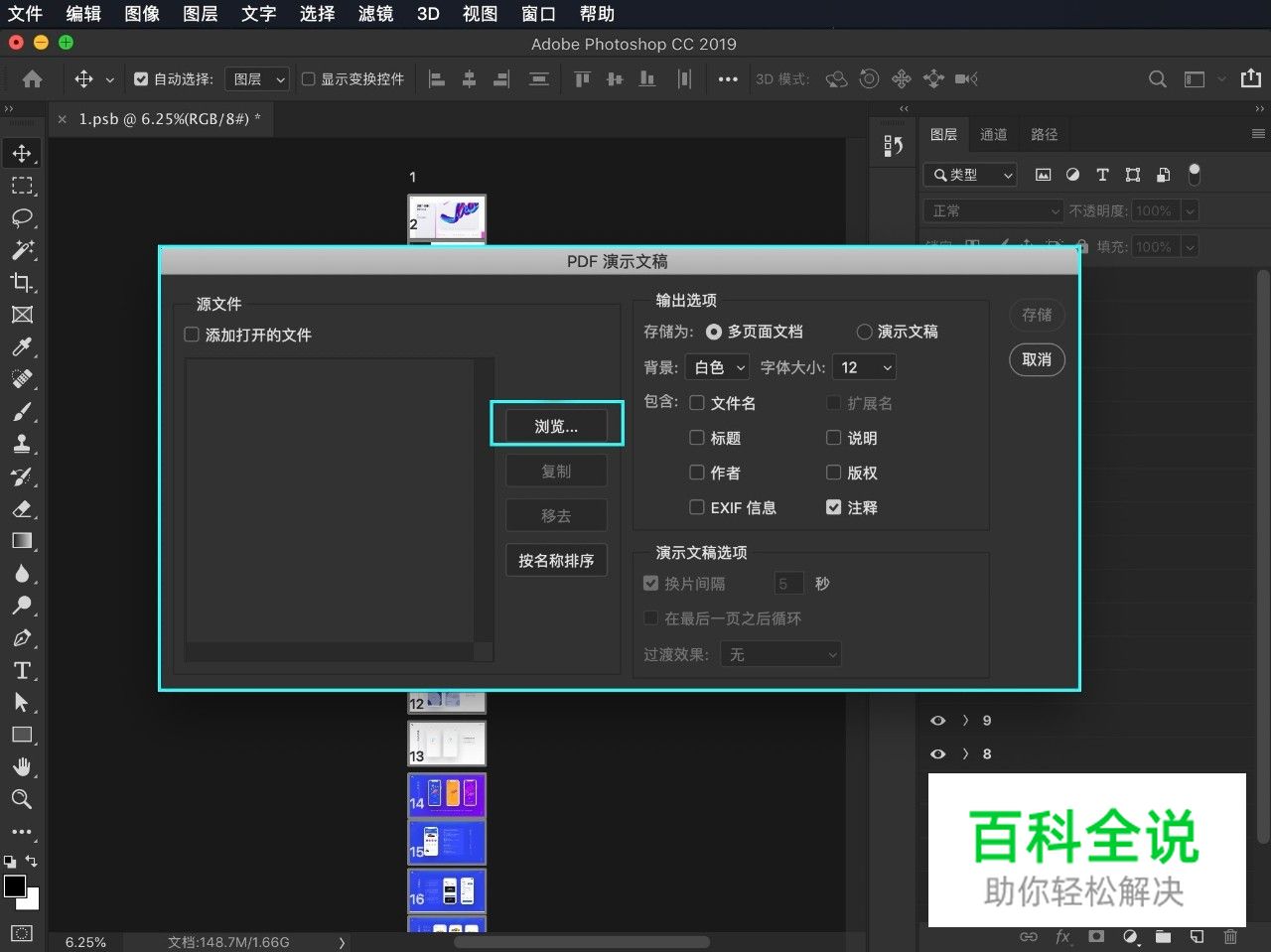
Task: Check the 文件名 checkbox in 包含 options
Action: click(x=697, y=403)
